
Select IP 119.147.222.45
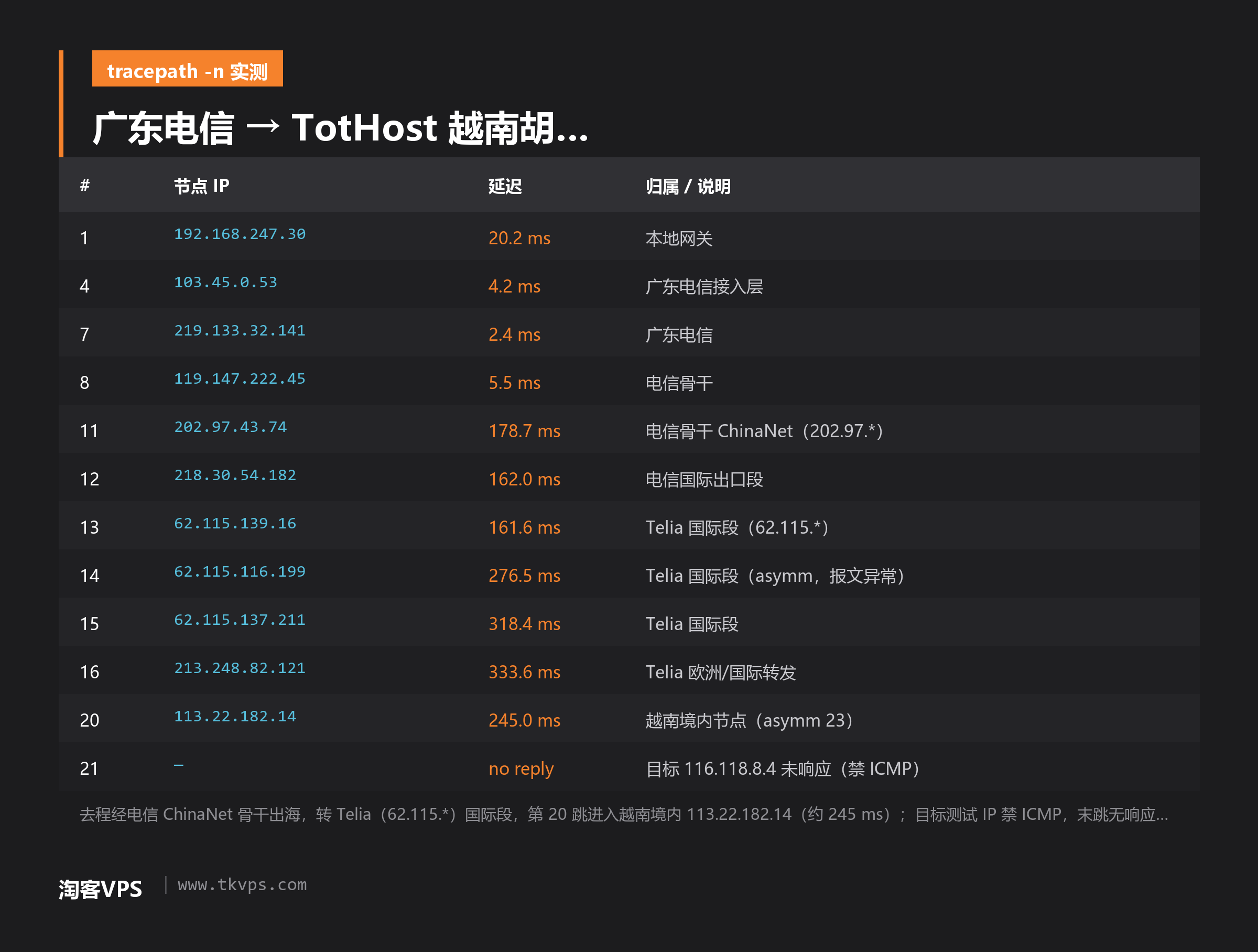tap(240, 378)
